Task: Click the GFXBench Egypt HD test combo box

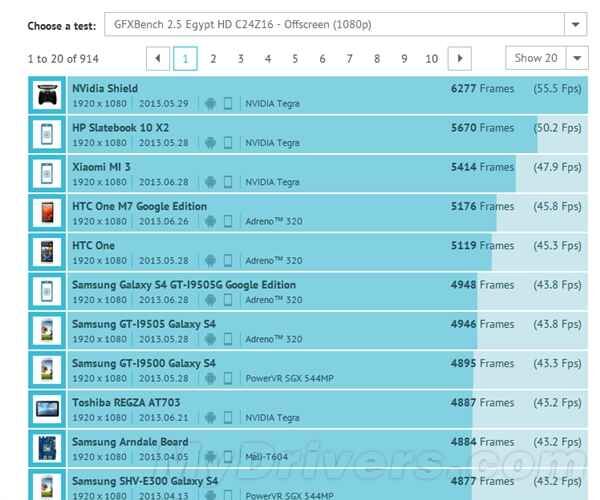Action: (346, 24)
